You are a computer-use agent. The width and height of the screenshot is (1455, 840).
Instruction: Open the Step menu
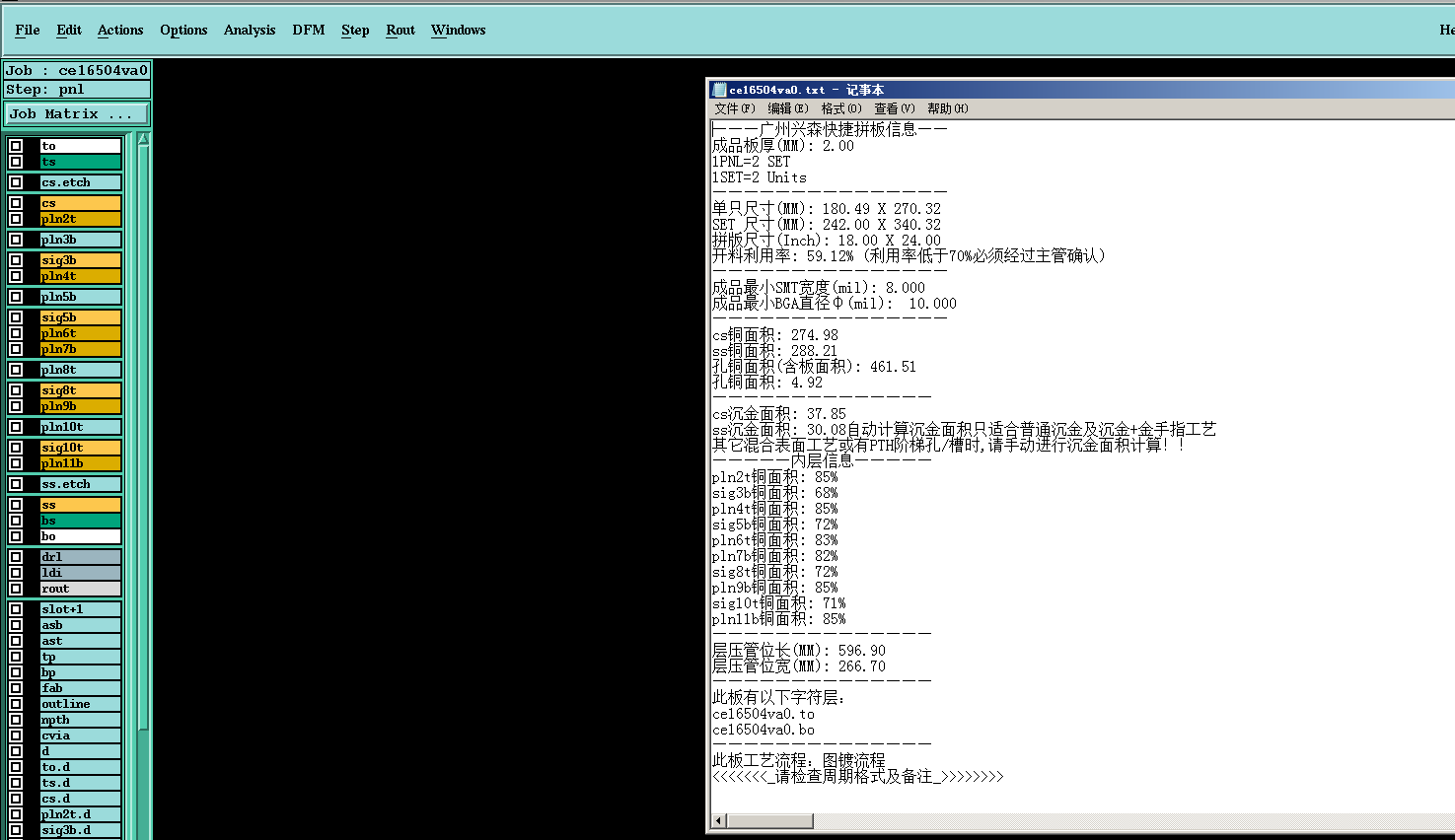click(355, 31)
